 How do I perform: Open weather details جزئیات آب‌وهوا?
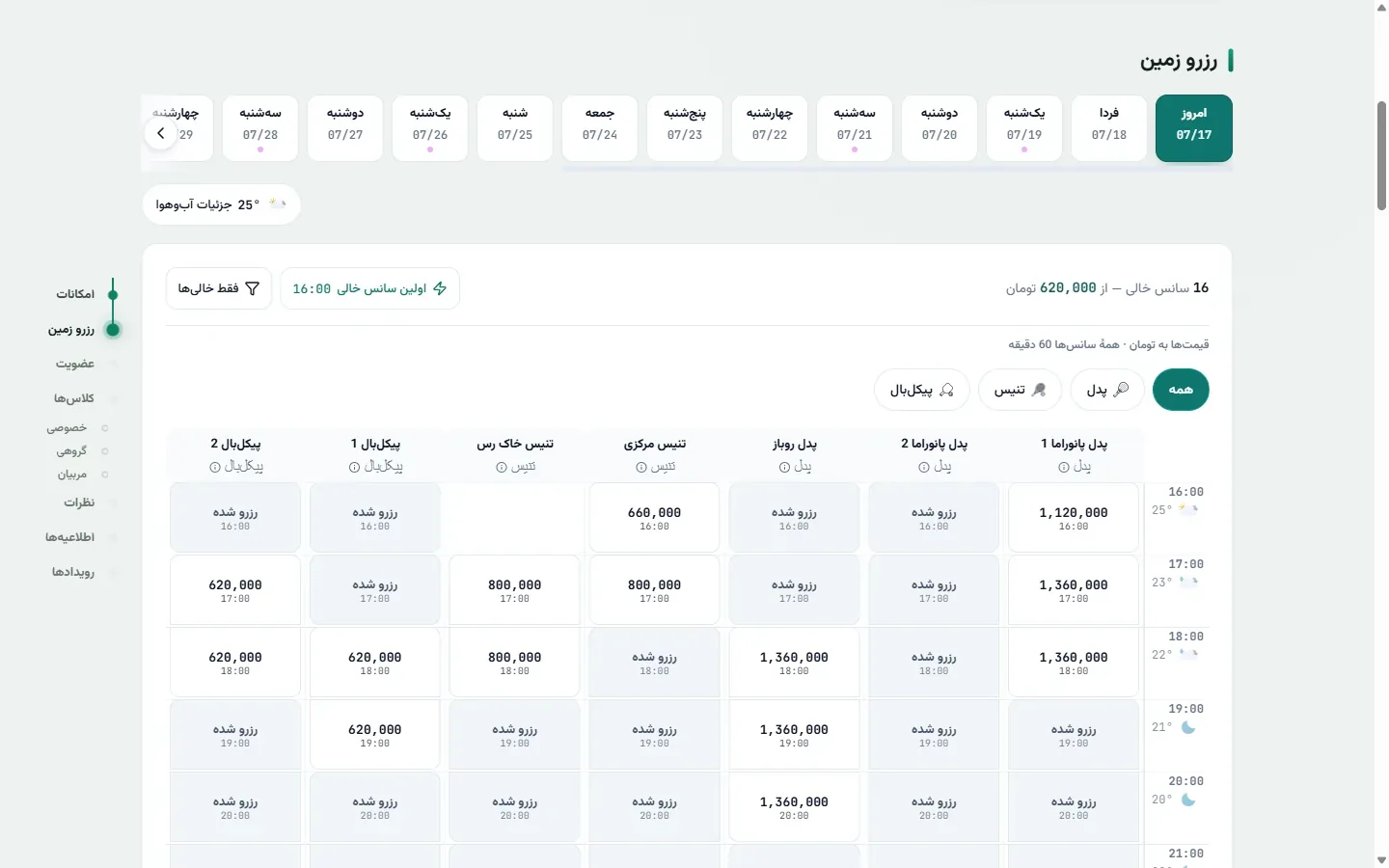pos(222,204)
